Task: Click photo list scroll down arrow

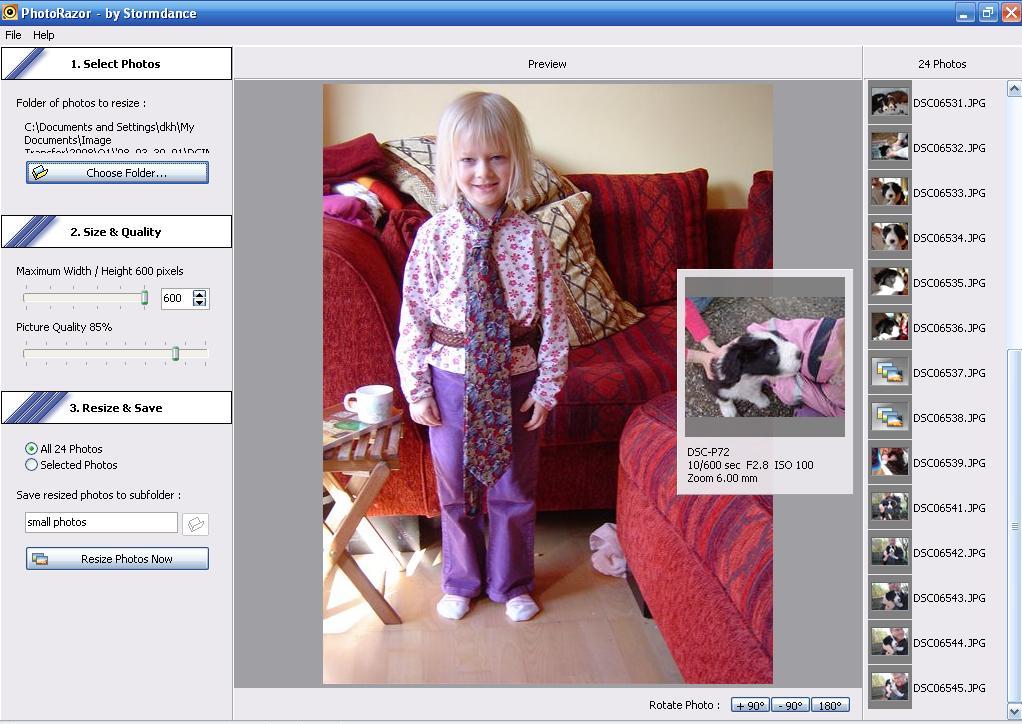Action: coord(1014,712)
